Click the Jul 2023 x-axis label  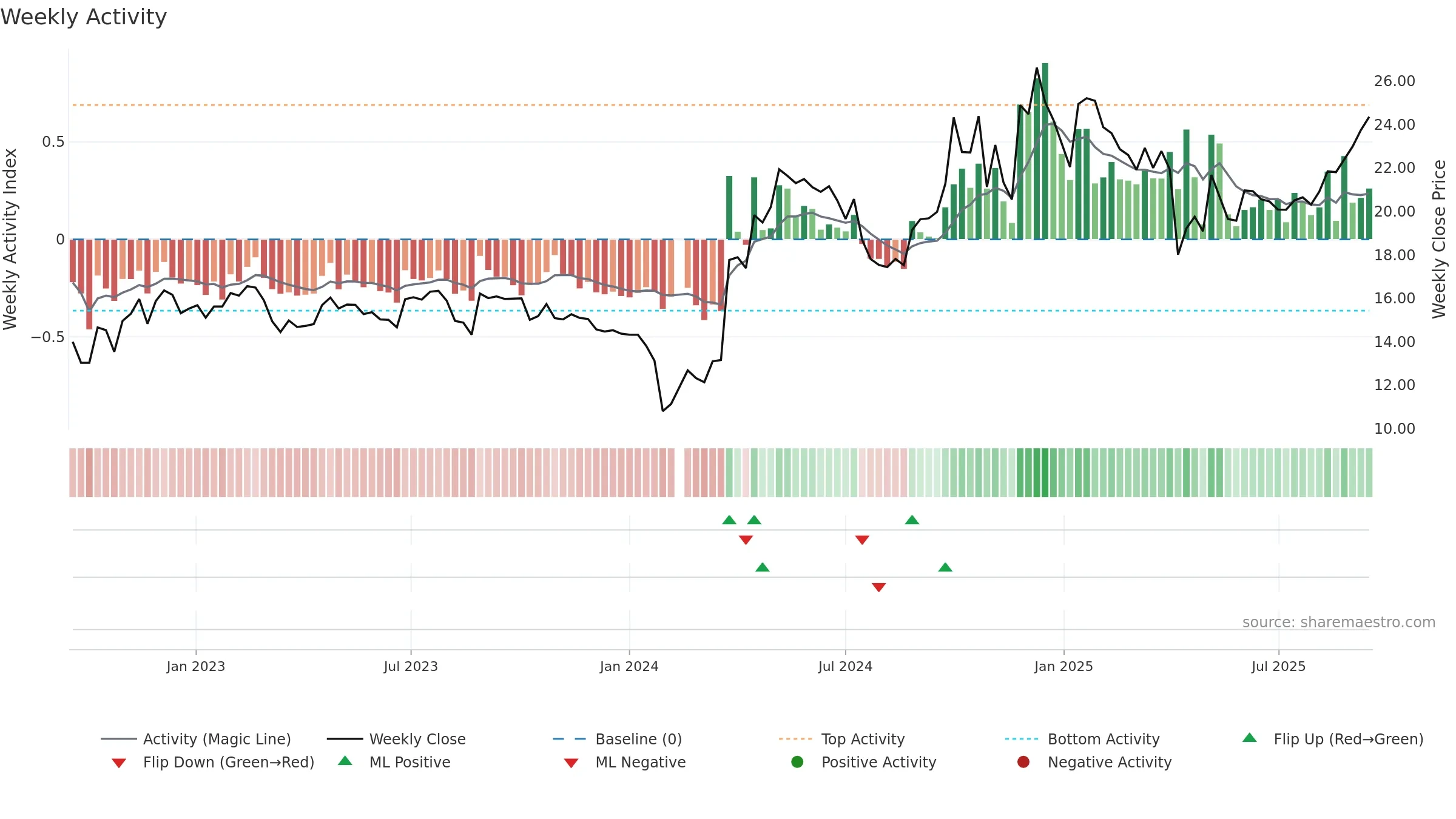[x=411, y=666]
